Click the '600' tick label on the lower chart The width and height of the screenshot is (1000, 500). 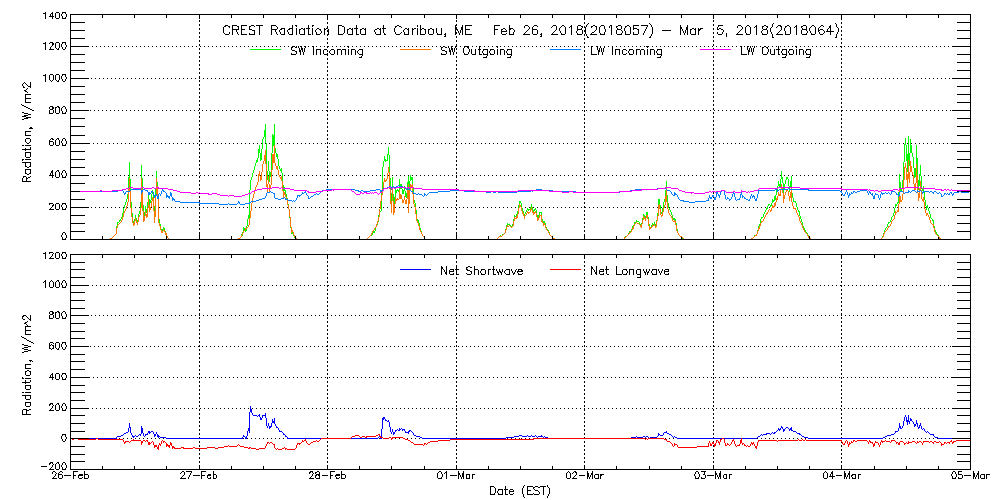coord(56,347)
